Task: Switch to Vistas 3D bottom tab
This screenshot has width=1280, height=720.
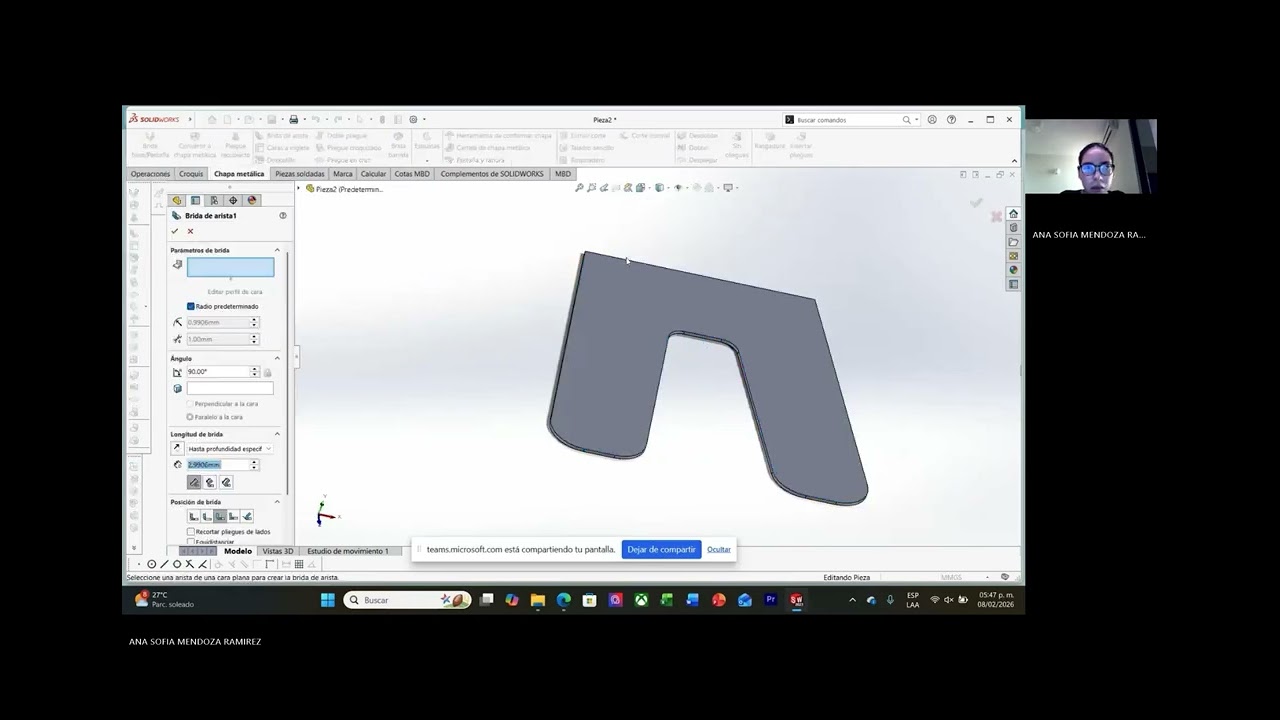Action: click(x=277, y=551)
